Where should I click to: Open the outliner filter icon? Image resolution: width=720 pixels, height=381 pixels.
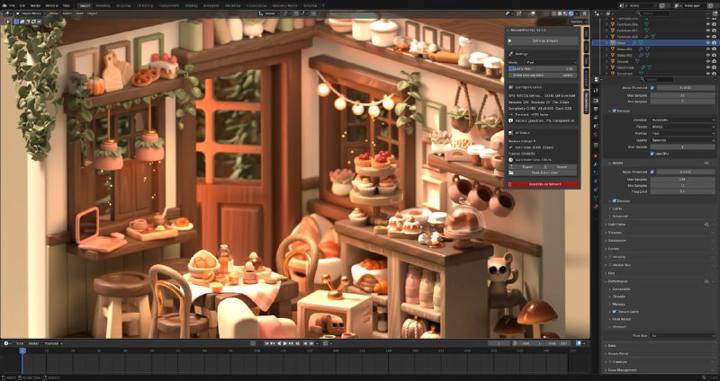(715, 13)
